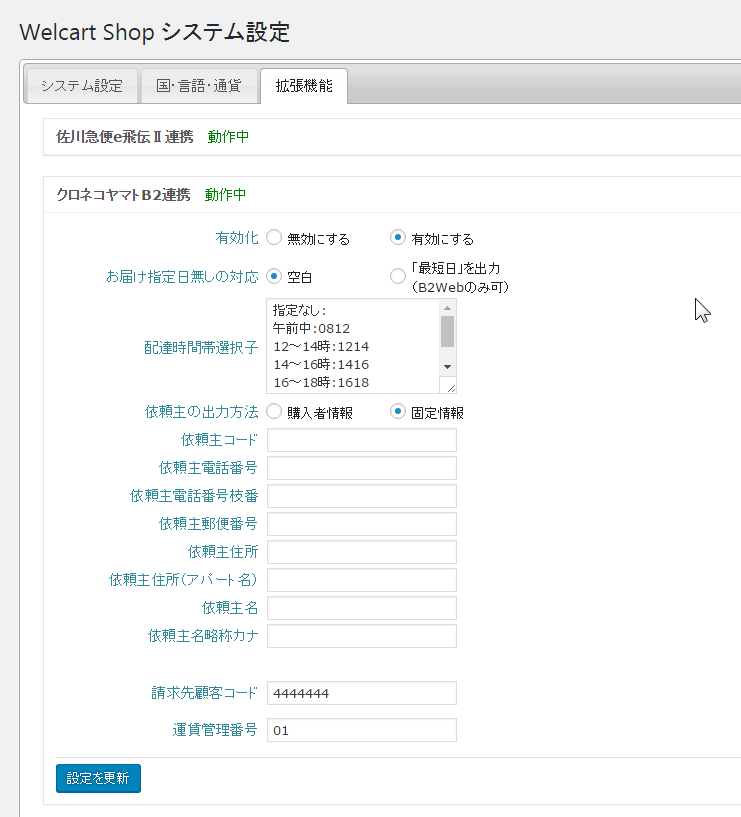Focus the 依頼主電話番号枝番 input field
Image resolution: width=741 pixels, height=817 pixels.
tap(362, 496)
